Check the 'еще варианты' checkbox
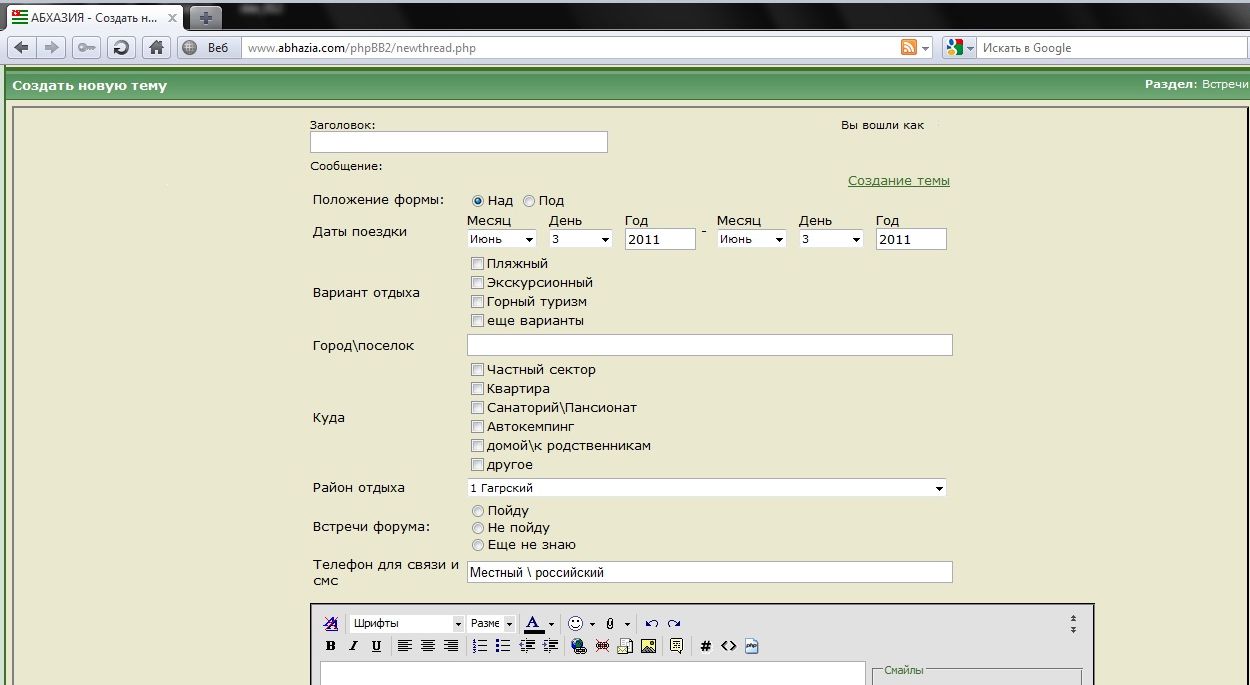 click(477, 321)
